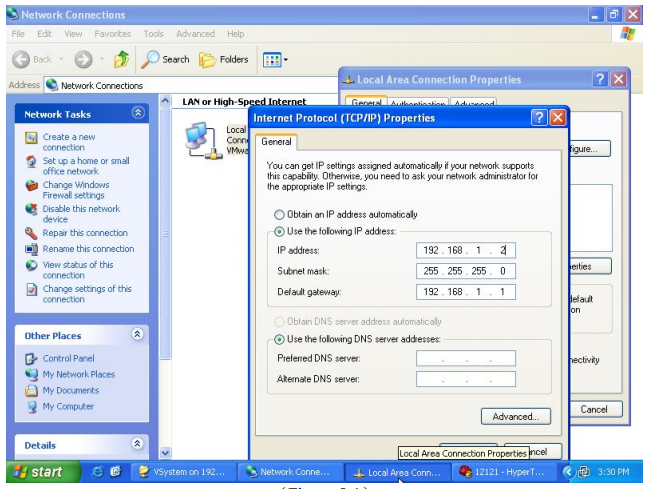Open the File menu
The height and width of the screenshot is (489, 651).
click(x=18, y=34)
